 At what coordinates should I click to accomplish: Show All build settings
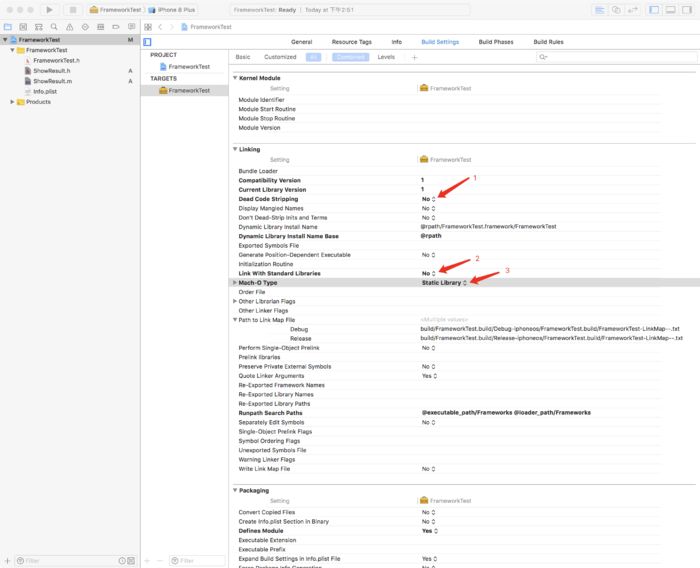pos(313,57)
